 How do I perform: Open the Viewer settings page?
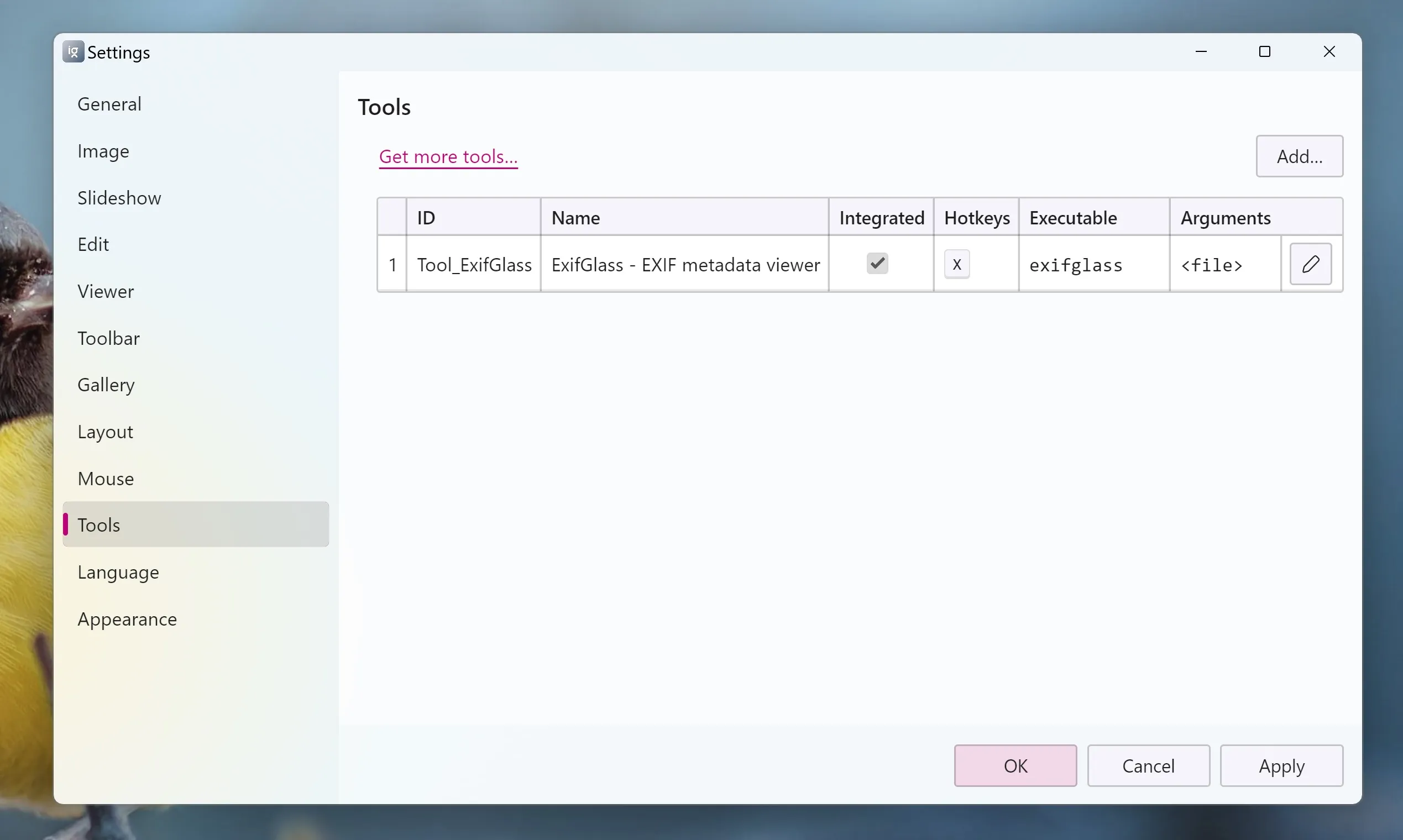[106, 291]
